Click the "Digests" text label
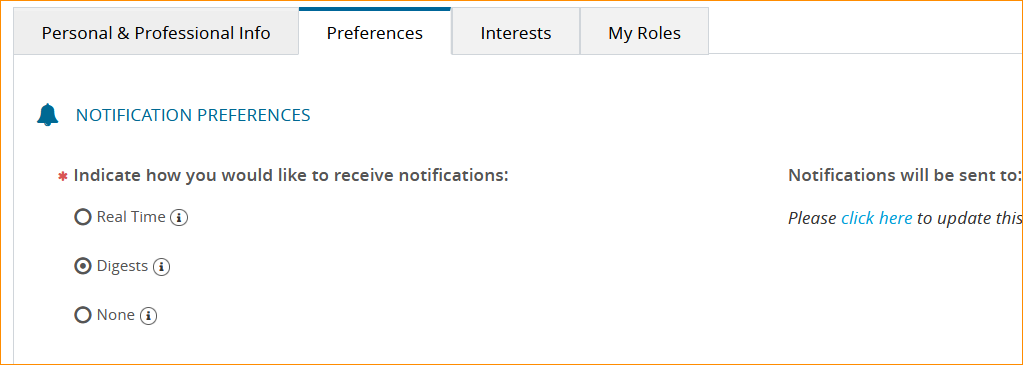 pos(122,266)
